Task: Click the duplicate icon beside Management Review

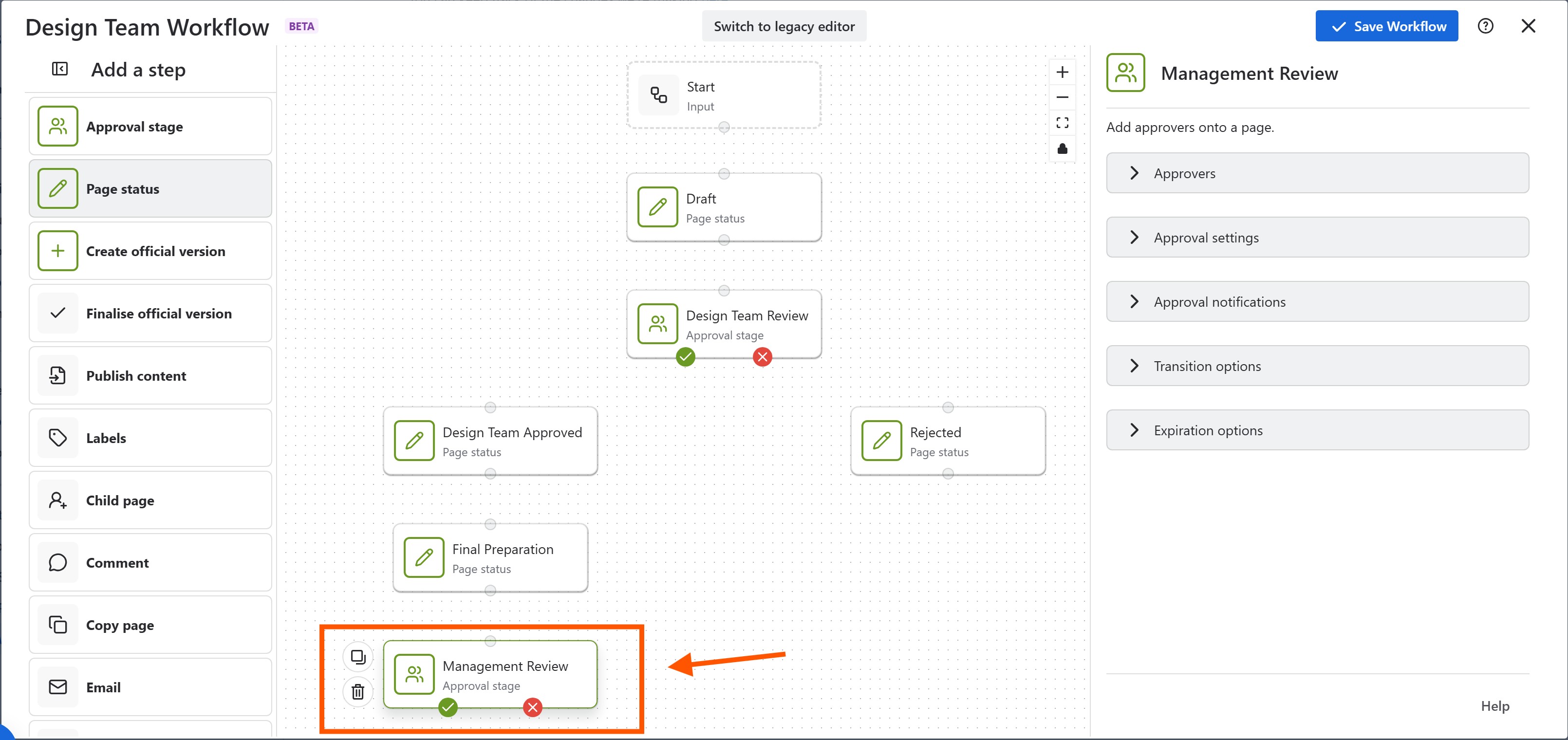Action: (x=358, y=657)
